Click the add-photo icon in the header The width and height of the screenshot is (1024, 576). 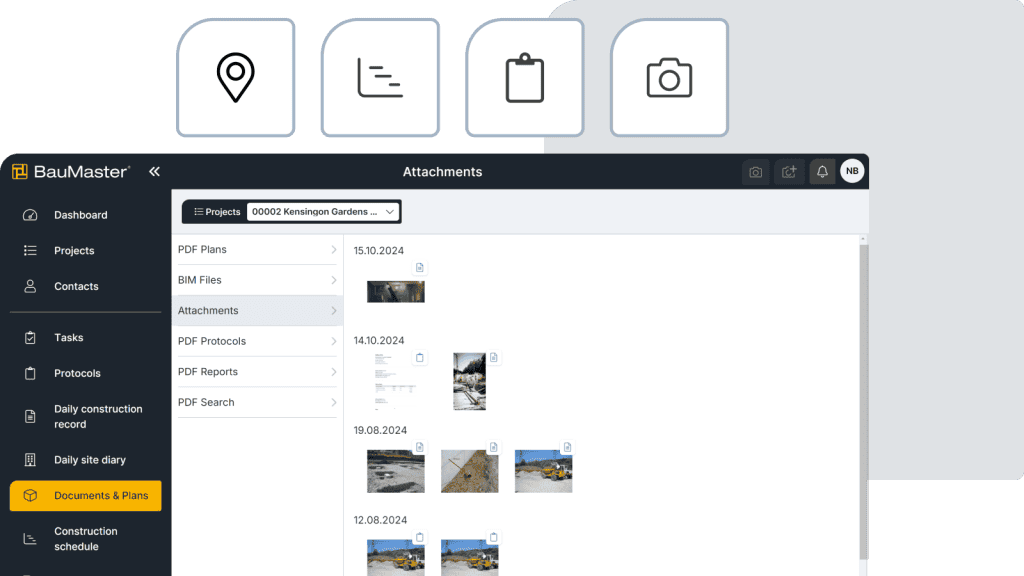coord(788,171)
